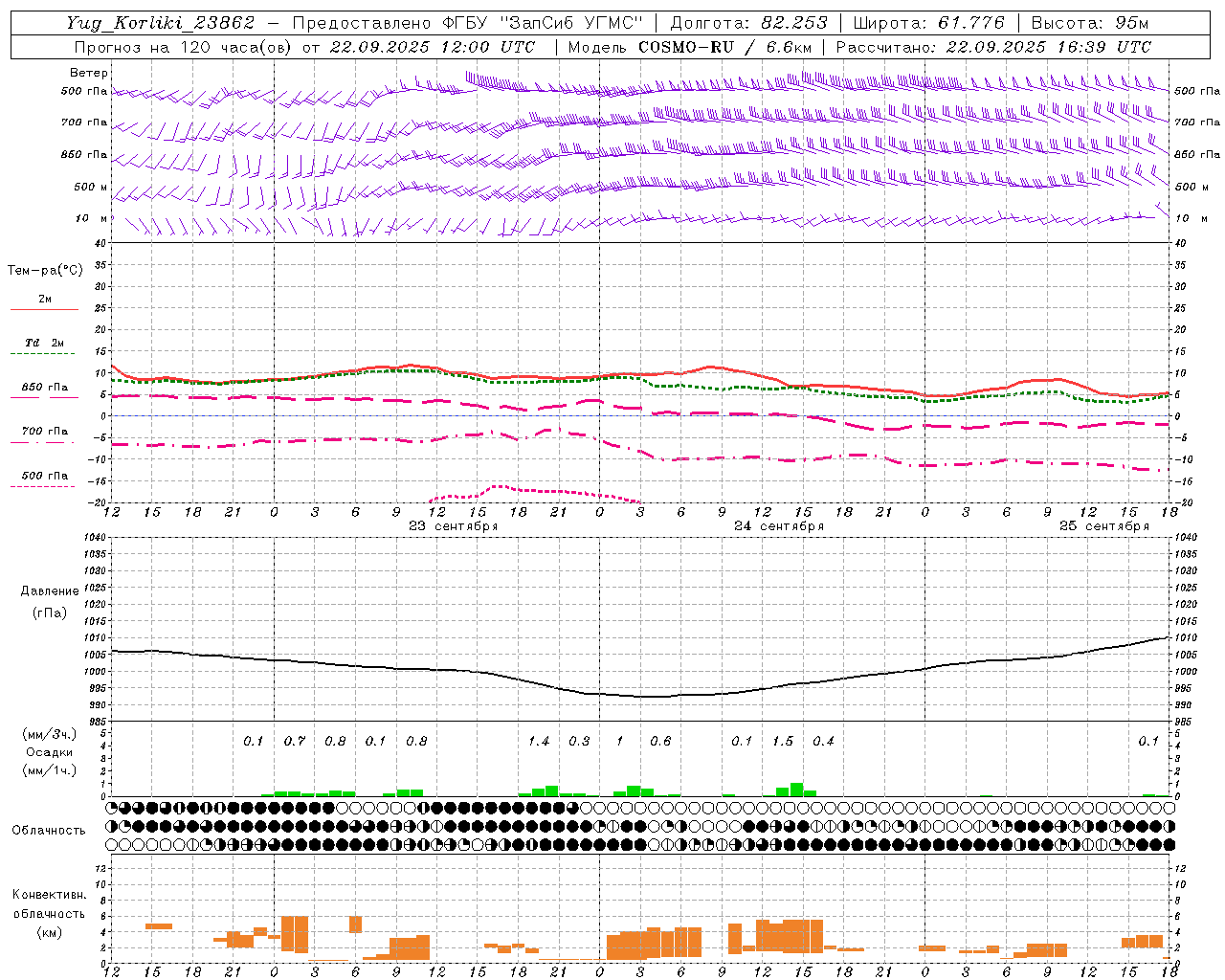Click the solid line sample under 2м legend

45,309
